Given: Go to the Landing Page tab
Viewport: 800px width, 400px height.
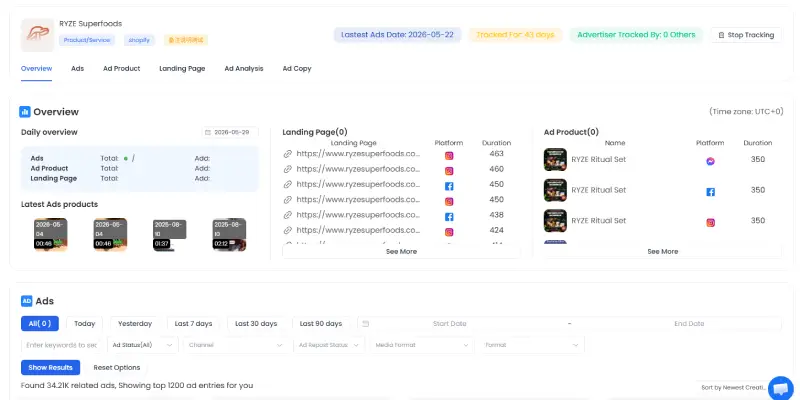Looking at the screenshot, I should click(182, 68).
